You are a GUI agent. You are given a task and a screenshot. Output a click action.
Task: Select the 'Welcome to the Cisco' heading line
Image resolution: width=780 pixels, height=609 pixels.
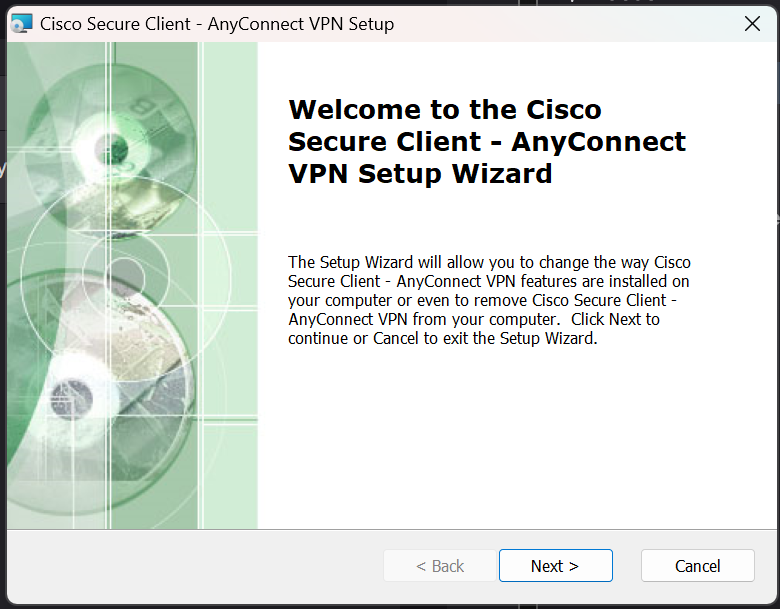[x=445, y=109]
